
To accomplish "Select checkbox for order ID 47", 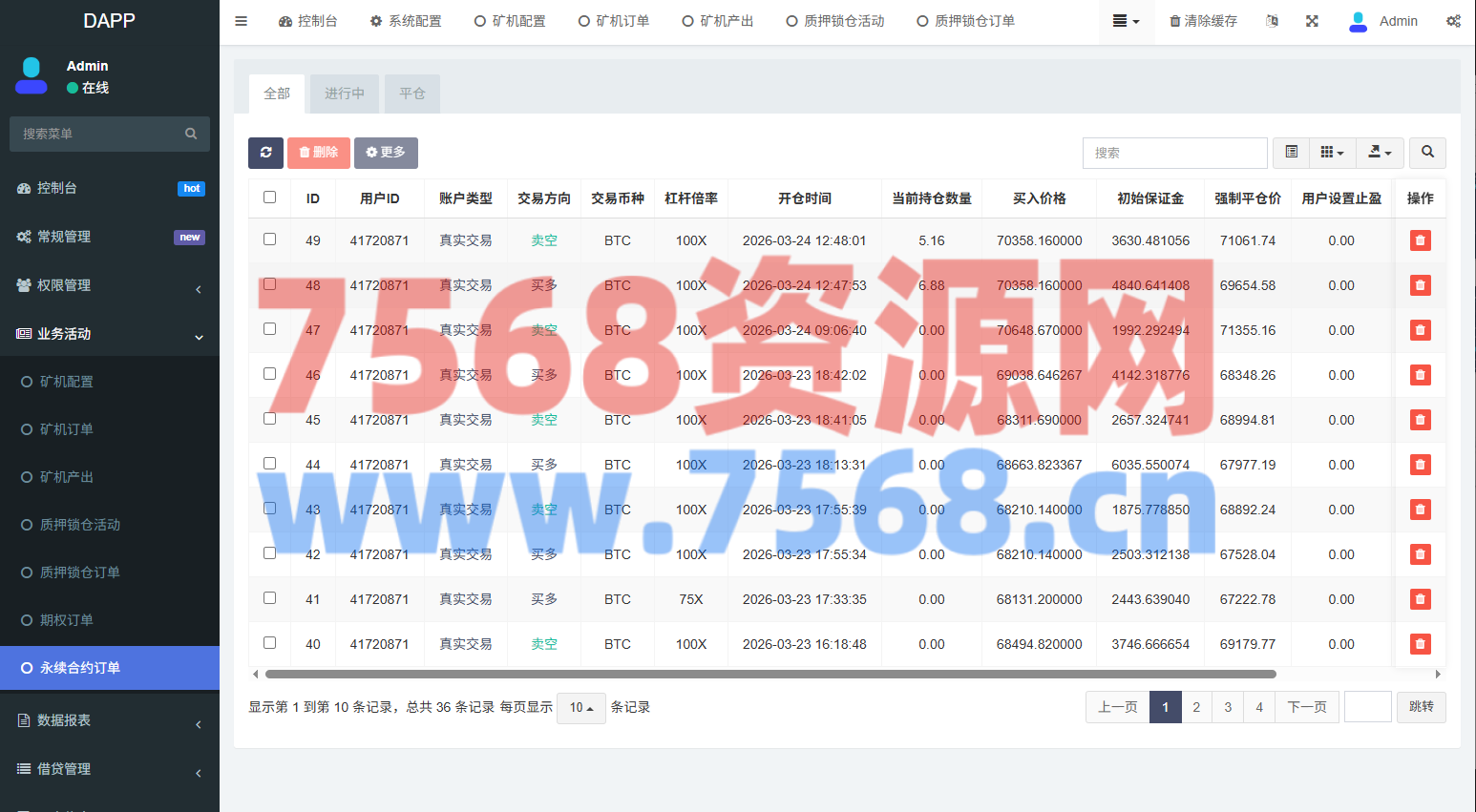I will point(269,329).
